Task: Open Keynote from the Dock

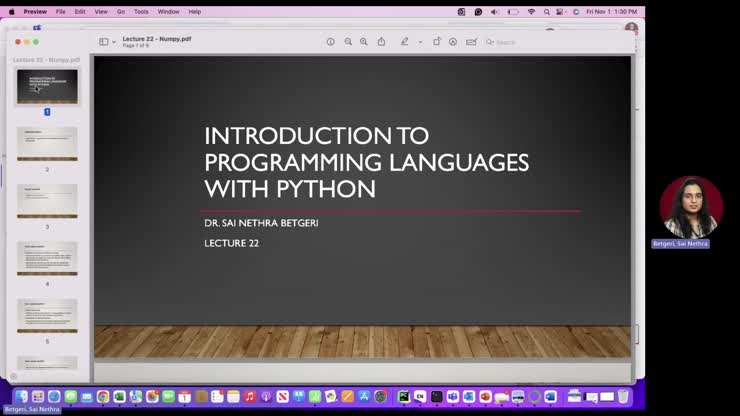Action: pos(299,397)
